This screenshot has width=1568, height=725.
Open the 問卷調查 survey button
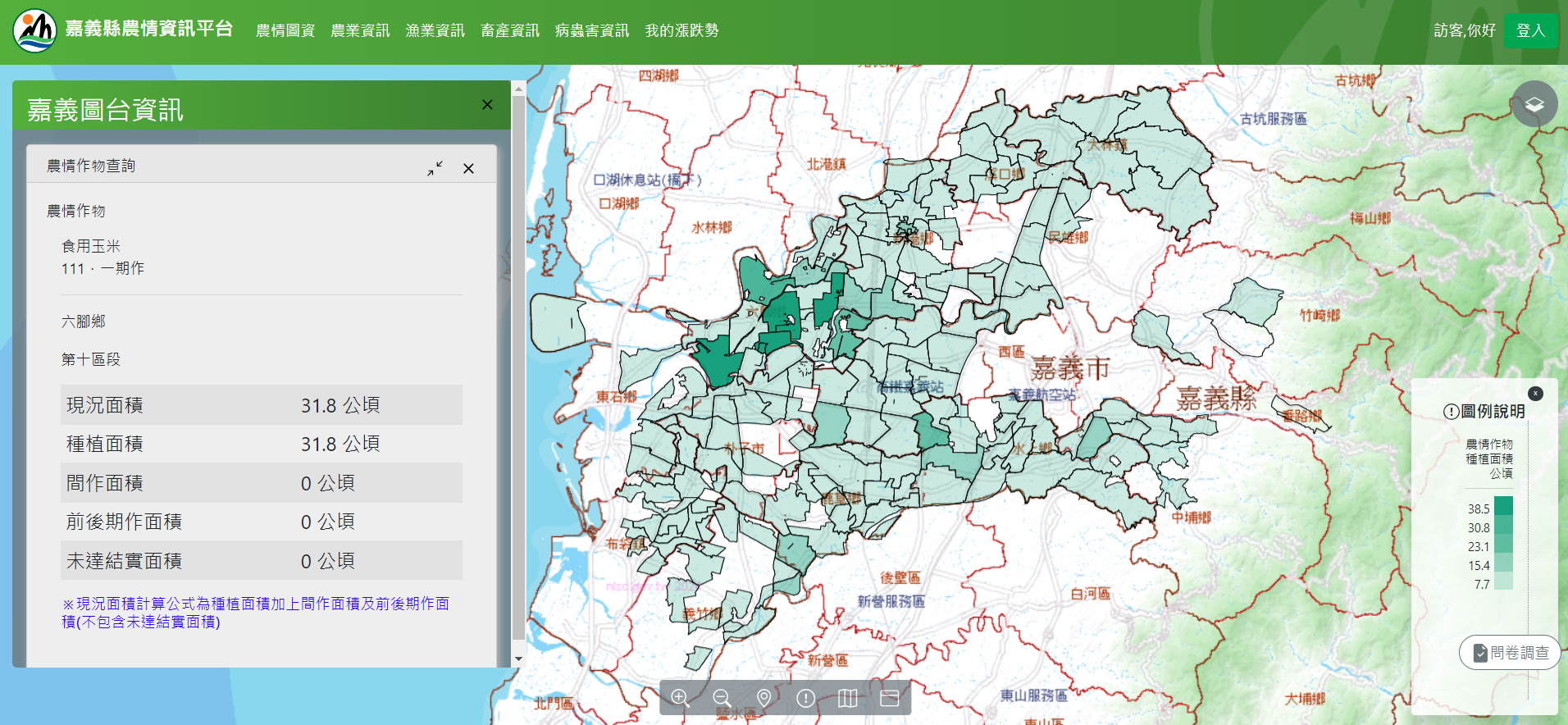coord(1510,653)
